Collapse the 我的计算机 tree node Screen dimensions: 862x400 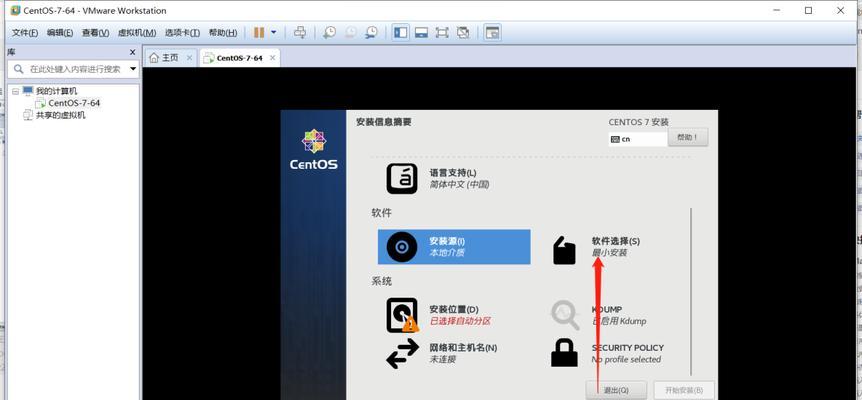tap(15, 91)
